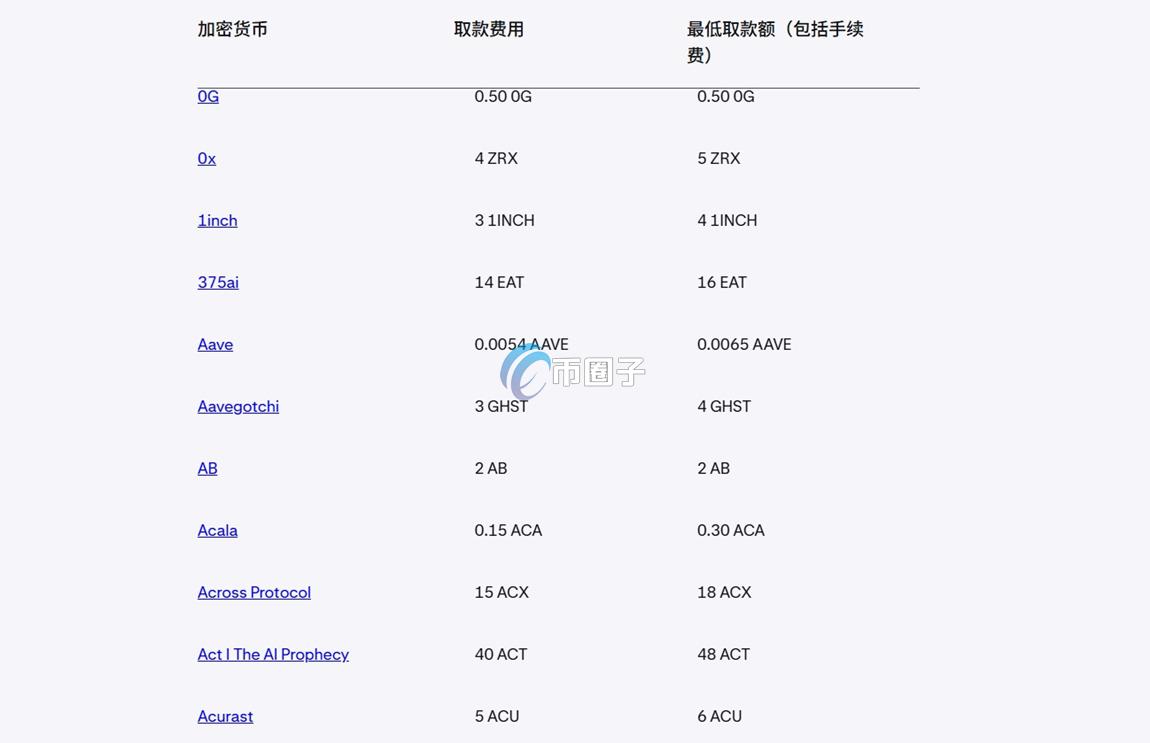The width and height of the screenshot is (1150, 743).
Task: Open the 0x cryptocurrency link
Action: [x=206, y=158]
